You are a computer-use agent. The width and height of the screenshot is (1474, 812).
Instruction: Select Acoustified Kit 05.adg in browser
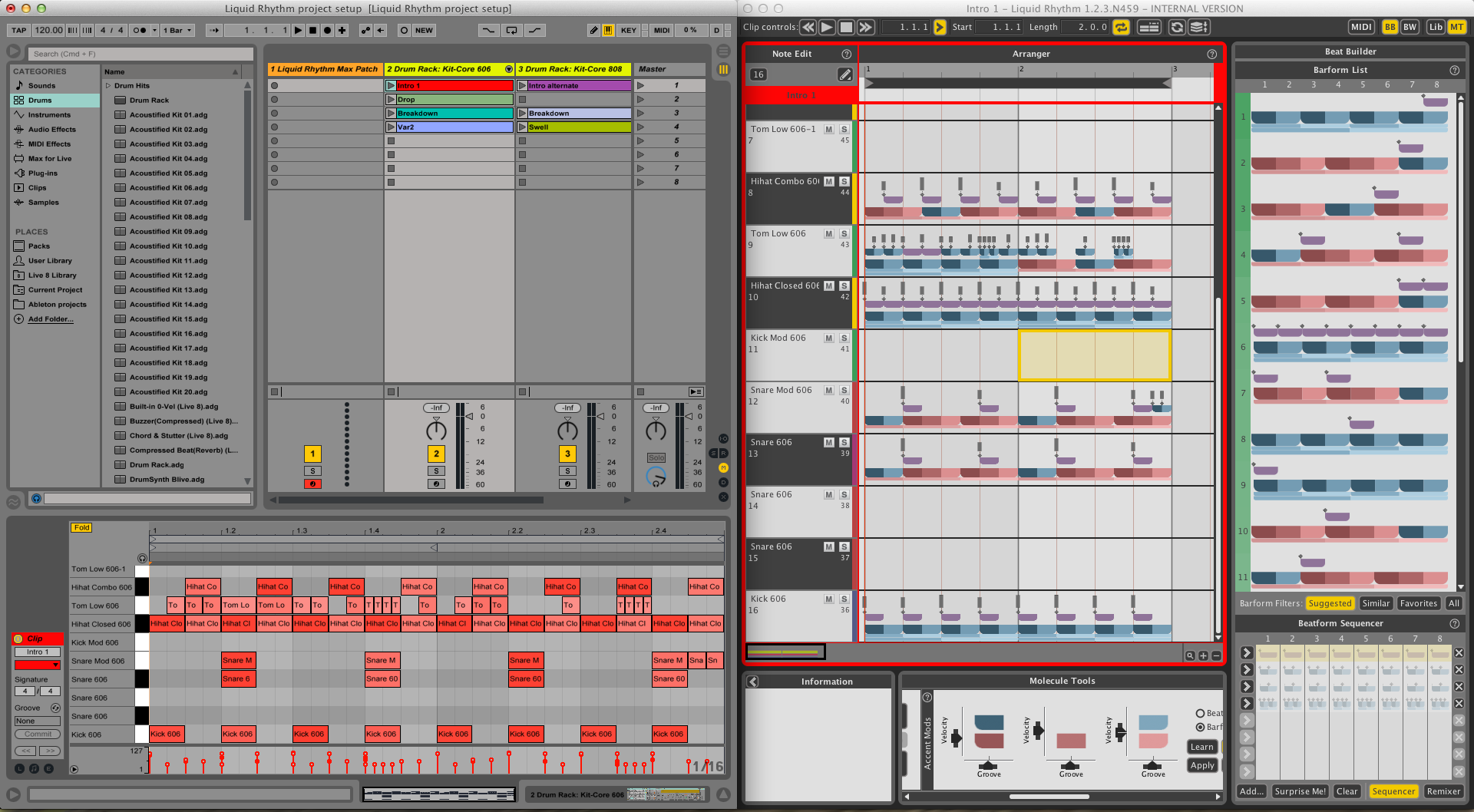pos(168,173)
